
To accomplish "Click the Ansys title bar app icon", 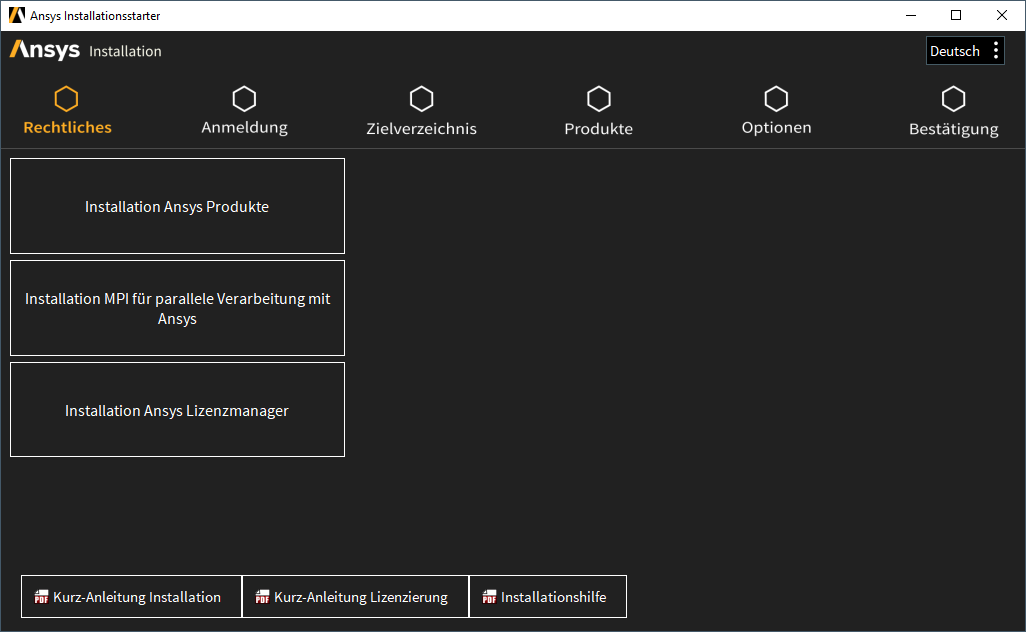I will 16,15.
